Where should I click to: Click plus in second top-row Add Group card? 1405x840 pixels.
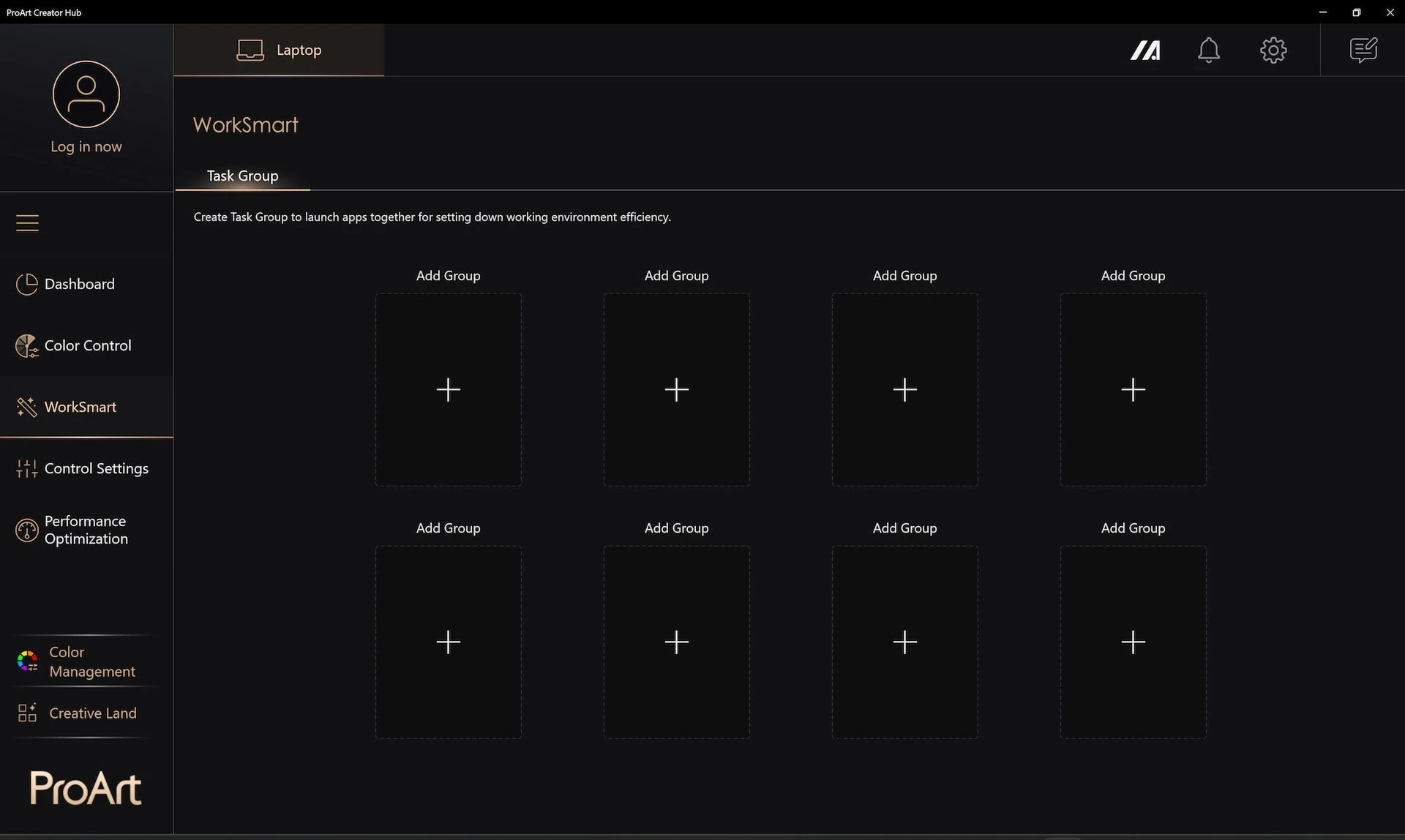pos(677,389)
